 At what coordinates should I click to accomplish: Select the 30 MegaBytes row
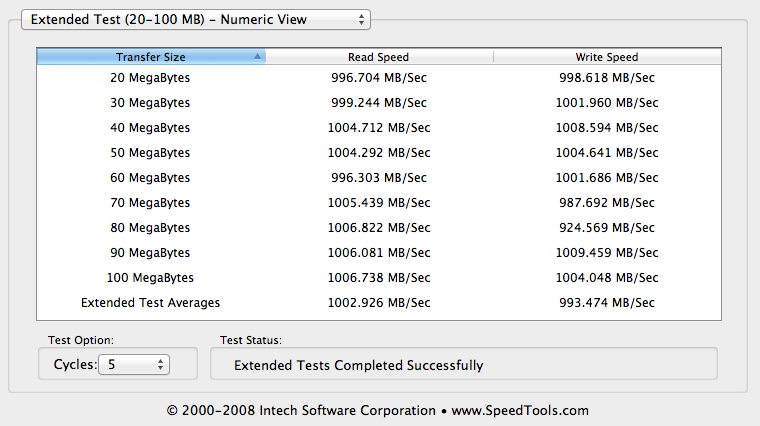(x=150, y=102)
